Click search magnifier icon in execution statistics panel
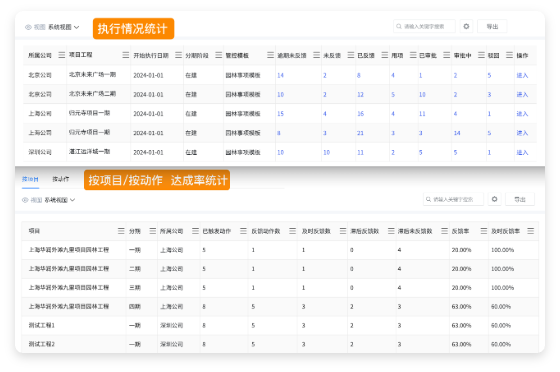The width and height of the screenshot is (560, 372). click(399, 26)
